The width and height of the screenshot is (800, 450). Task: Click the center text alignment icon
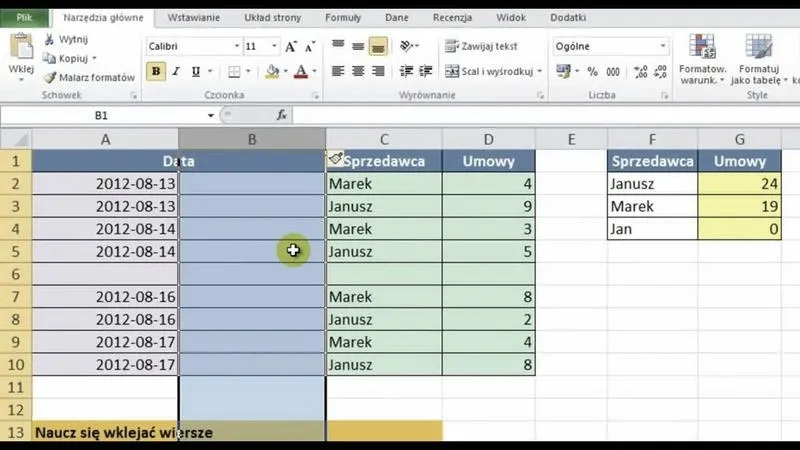(358, 71)
